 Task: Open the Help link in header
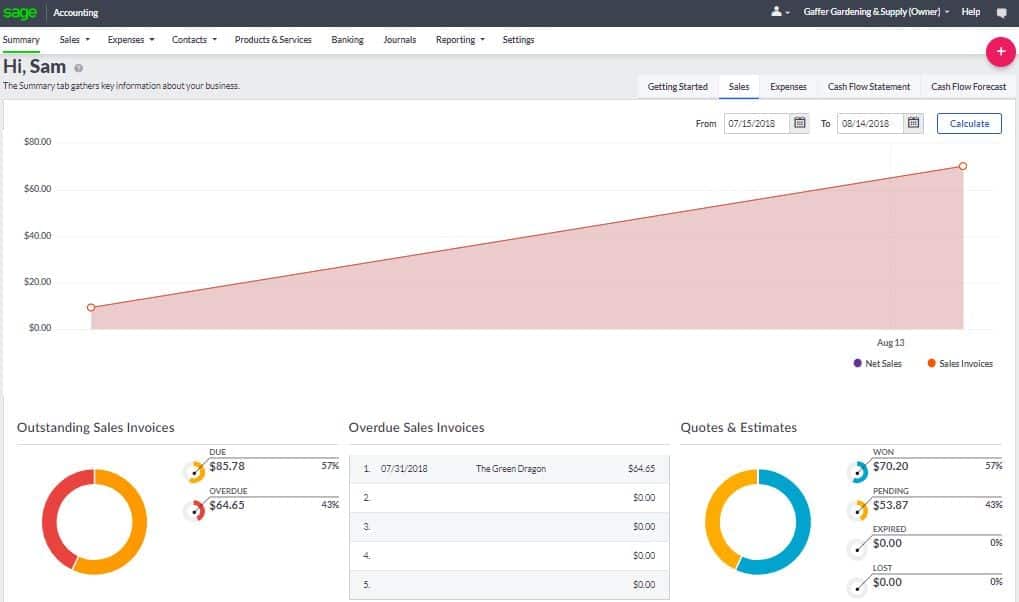pyautogui.click(x=971, y=12)
